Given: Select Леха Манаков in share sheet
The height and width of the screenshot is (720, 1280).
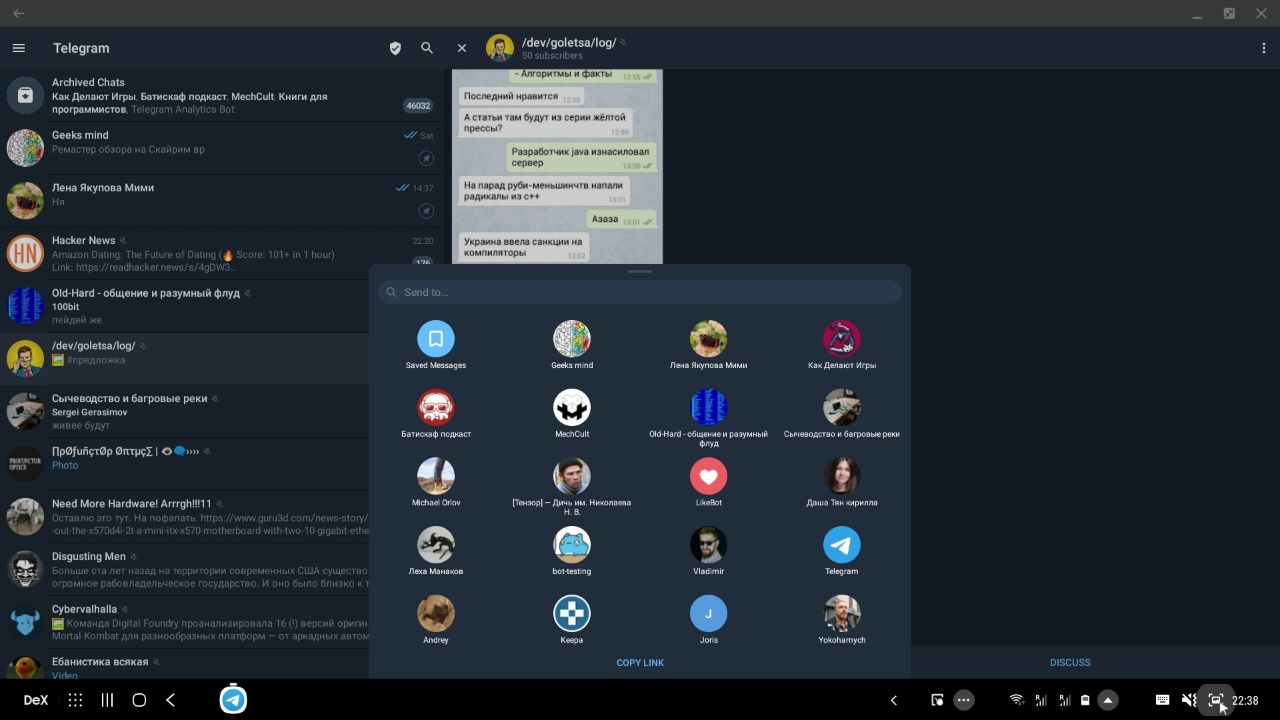Looking at the screenshot, I should pos(436,552).
